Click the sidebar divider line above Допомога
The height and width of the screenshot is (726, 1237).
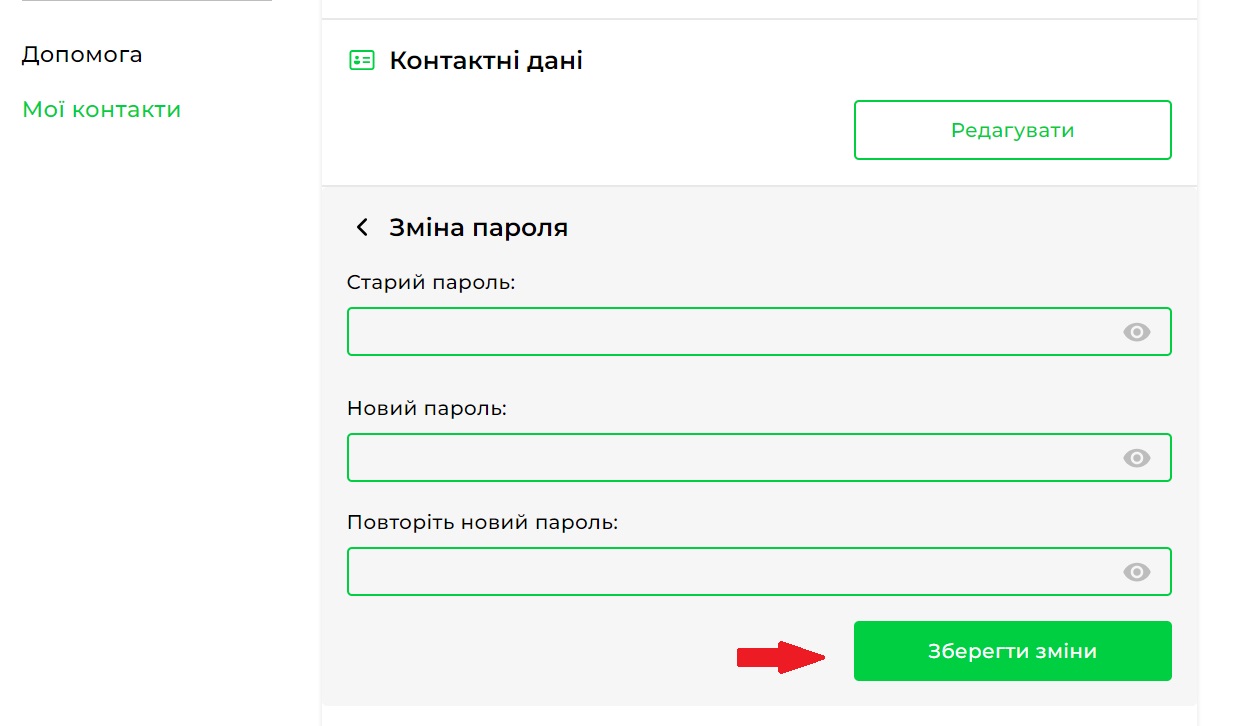tap(146, 1)
